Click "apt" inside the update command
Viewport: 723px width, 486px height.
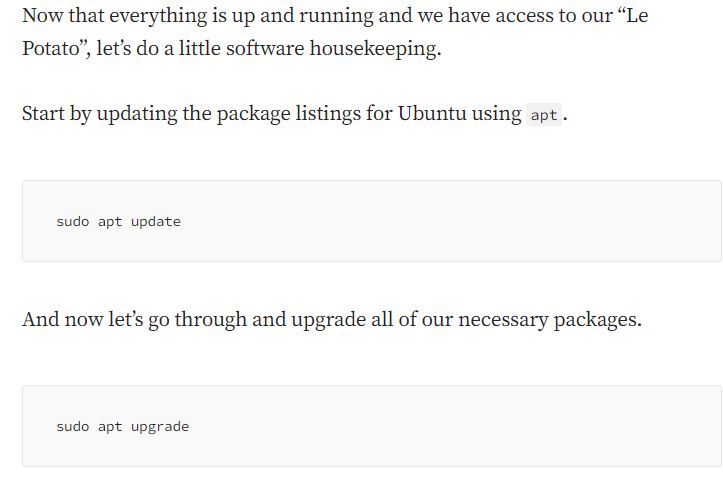[110, 223]
